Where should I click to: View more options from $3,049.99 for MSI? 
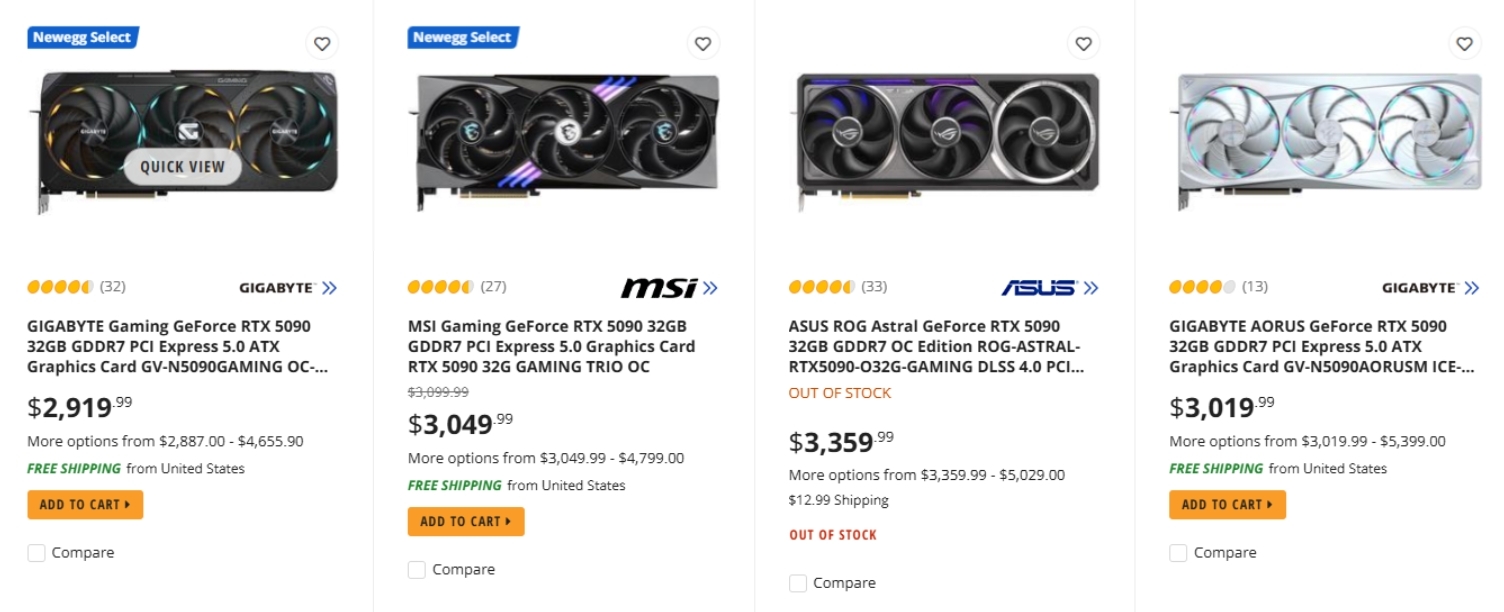[x=545, y=459]
